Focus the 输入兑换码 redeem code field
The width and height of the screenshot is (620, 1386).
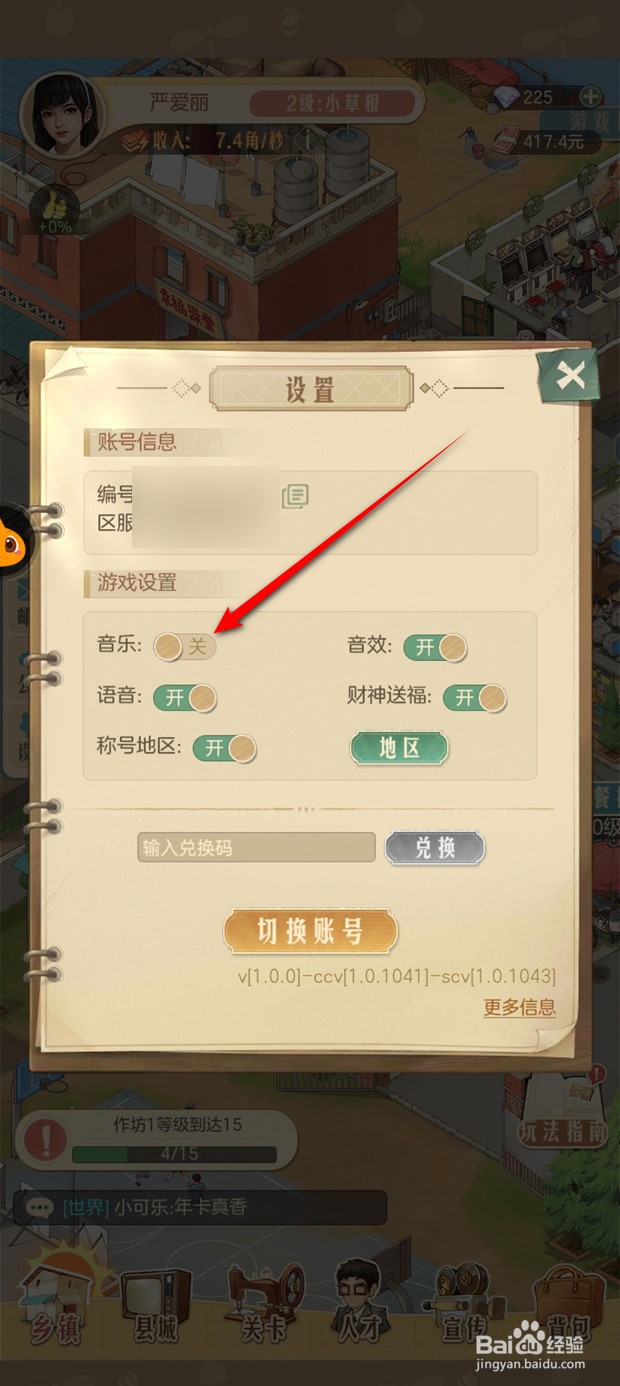[x=257, y=848]
